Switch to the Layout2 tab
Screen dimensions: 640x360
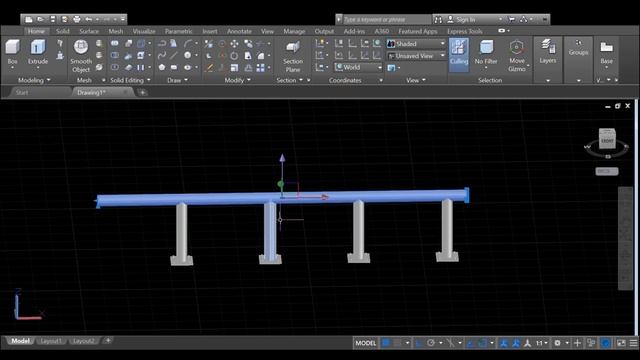(84, 341)
